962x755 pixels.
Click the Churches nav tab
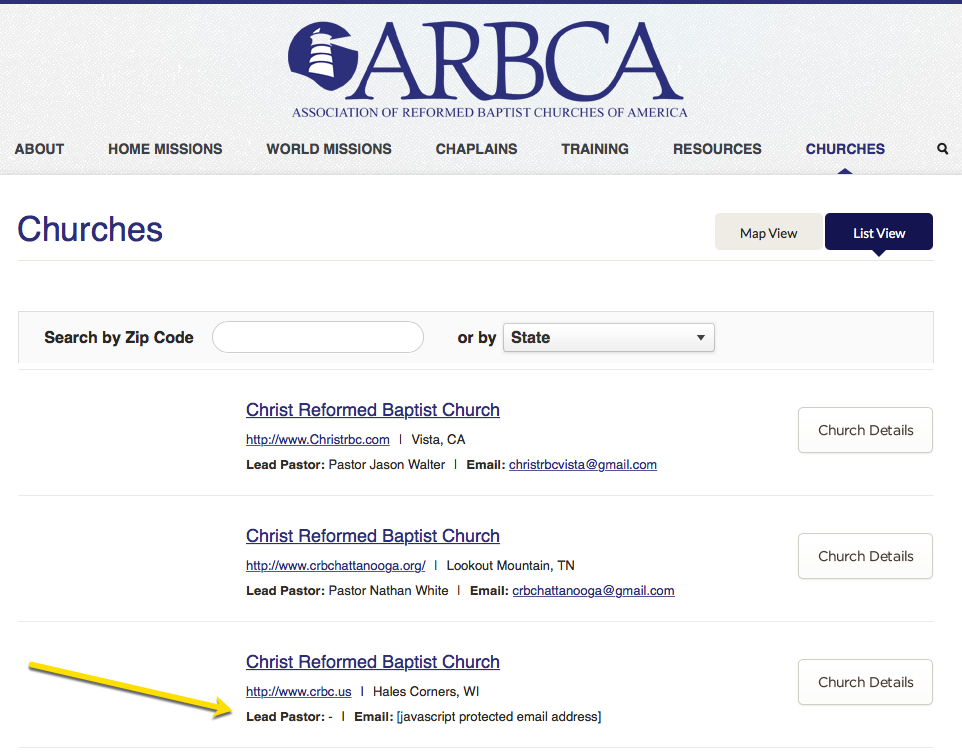tap(845, 149)
